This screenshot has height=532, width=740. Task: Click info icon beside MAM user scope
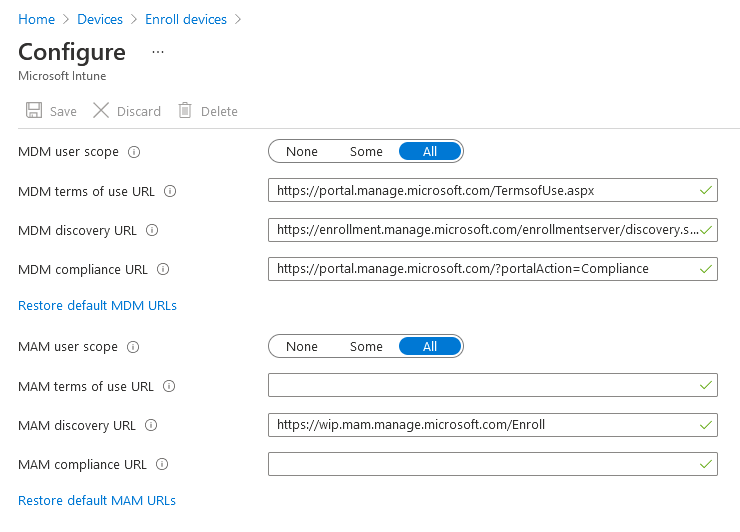pyautogui.click(x=133, y=347)
